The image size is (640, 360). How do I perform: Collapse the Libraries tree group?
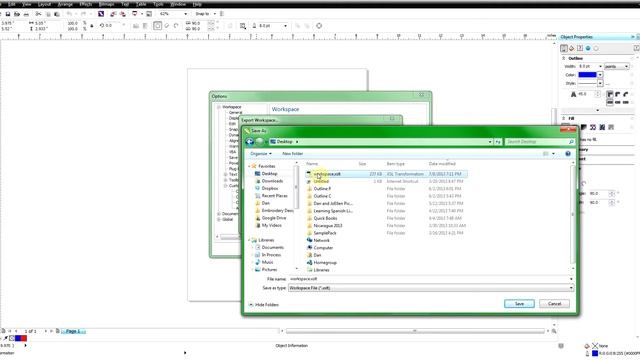pyautogui.click(x=249, y=240)
